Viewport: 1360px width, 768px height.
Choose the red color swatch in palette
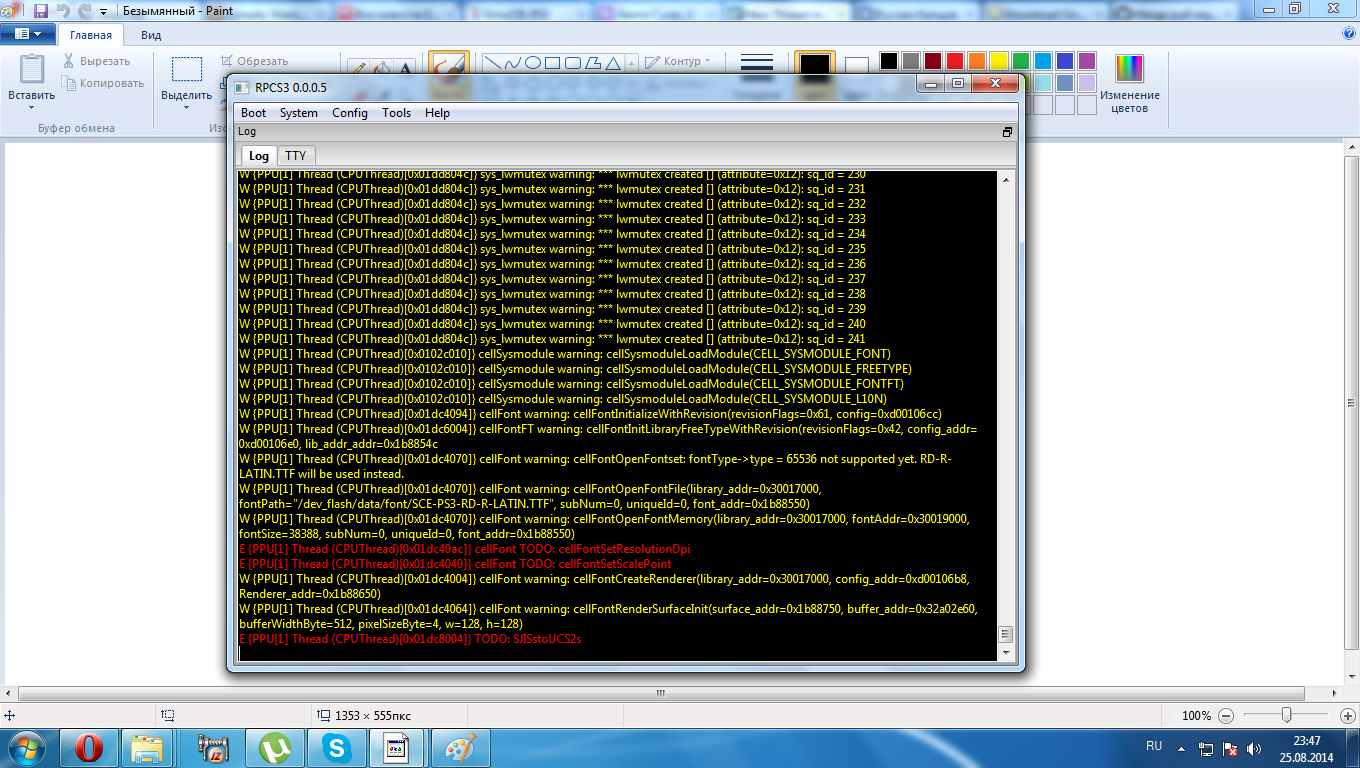point(955,61)
